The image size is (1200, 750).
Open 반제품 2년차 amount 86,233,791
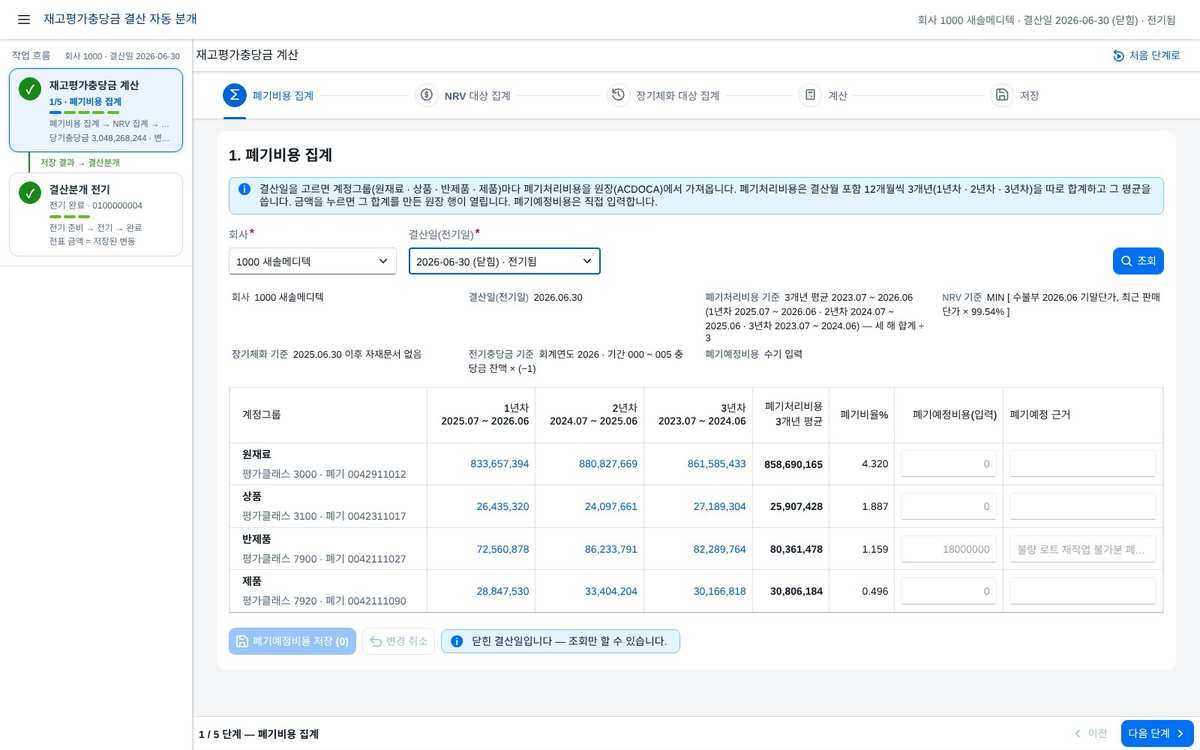click(x=611, y=549)
